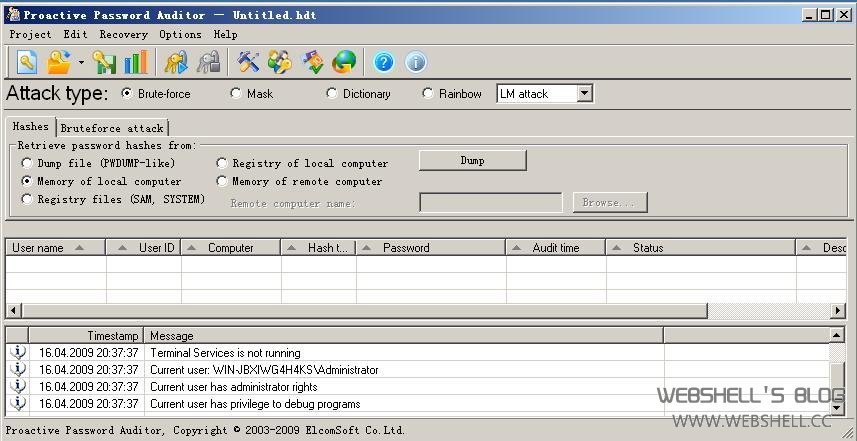Open the Help menu
Screen dimensions: 857x441
(x=225, y=34)
